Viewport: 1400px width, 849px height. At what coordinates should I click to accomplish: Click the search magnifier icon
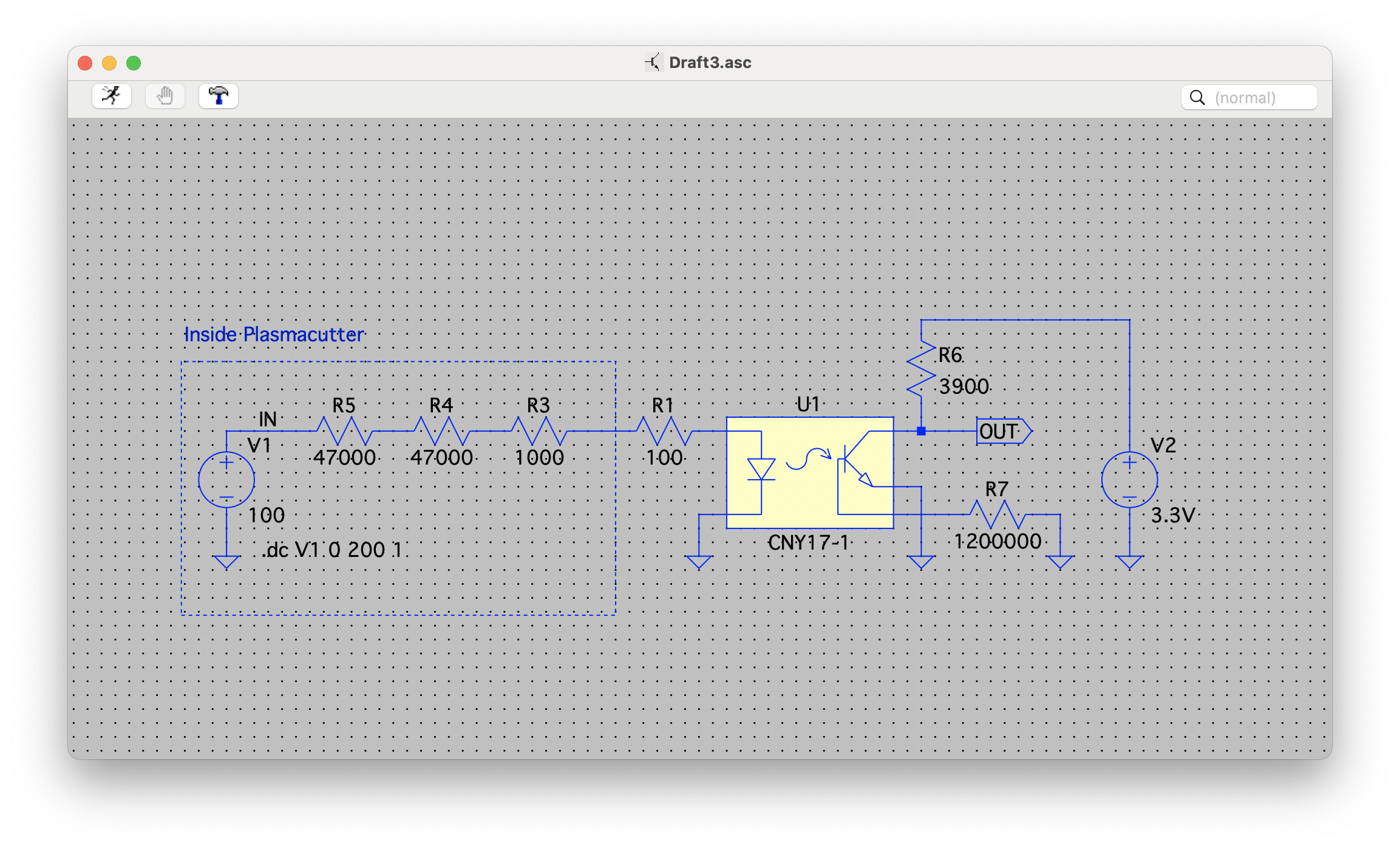(x=1197, y=98)
